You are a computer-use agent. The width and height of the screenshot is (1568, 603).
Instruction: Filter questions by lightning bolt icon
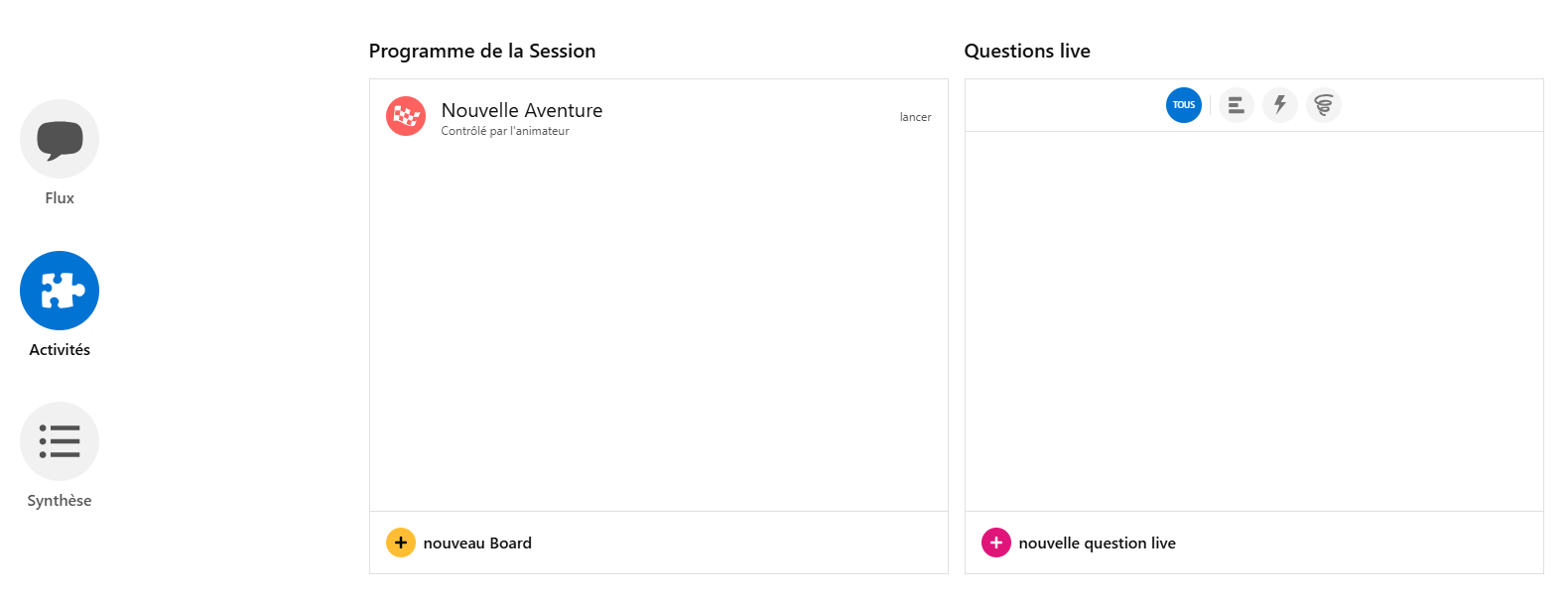tap(1280, 105)
